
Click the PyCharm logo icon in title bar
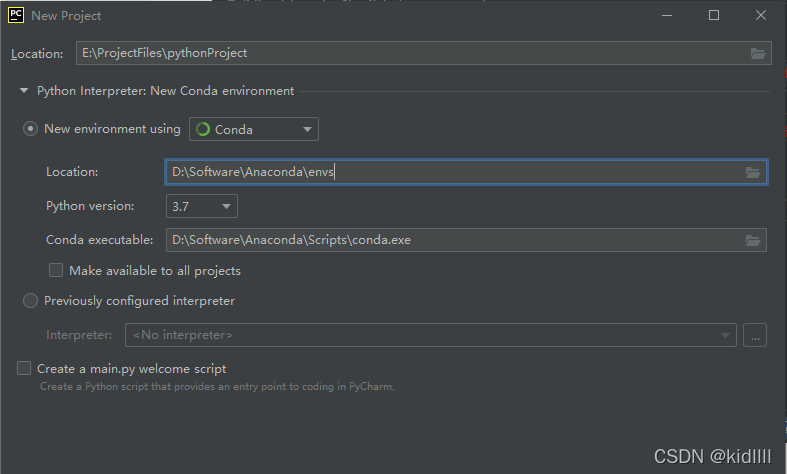[16, 15]
